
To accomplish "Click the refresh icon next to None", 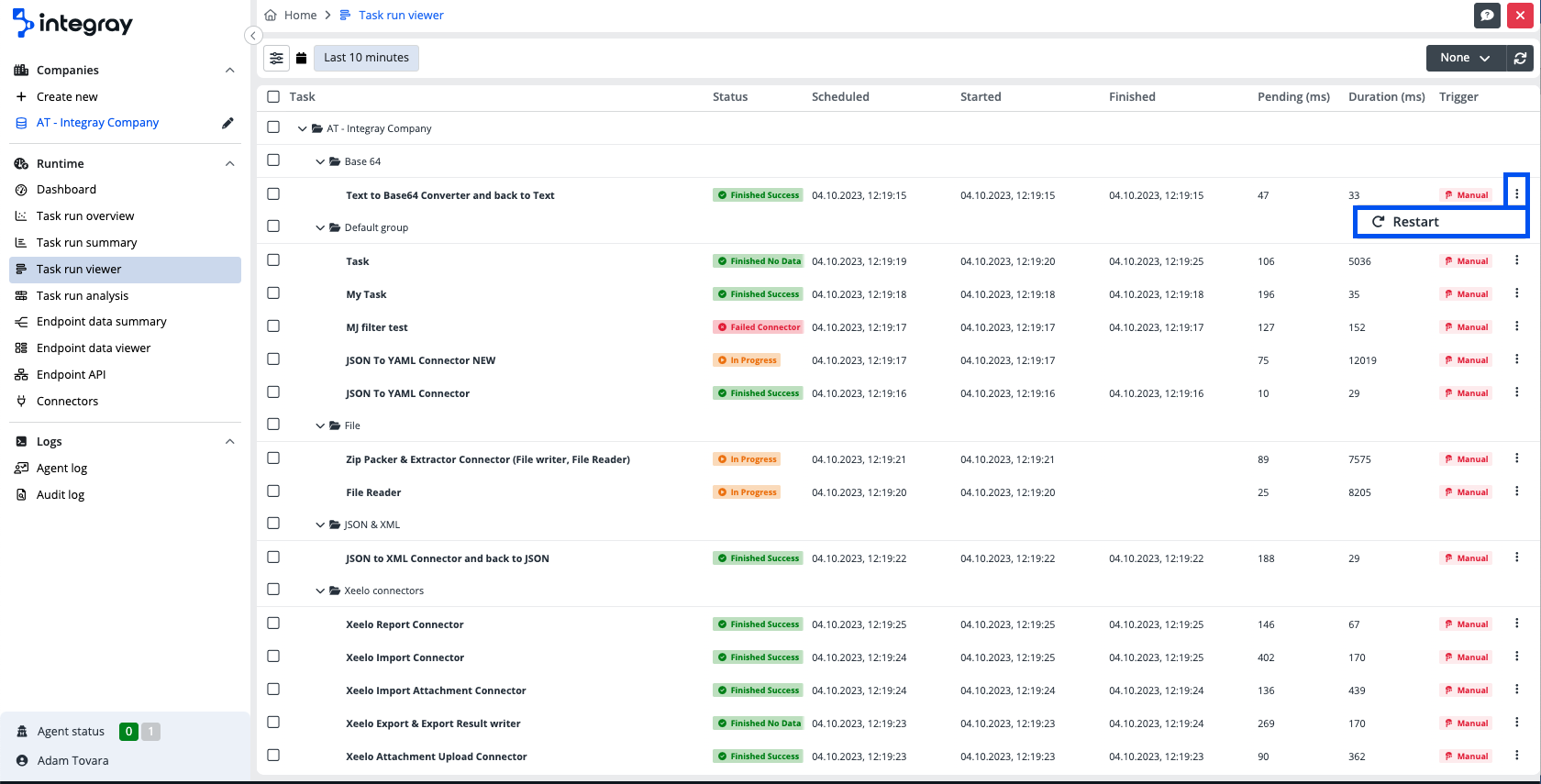I will click(x=1520, y=58).
